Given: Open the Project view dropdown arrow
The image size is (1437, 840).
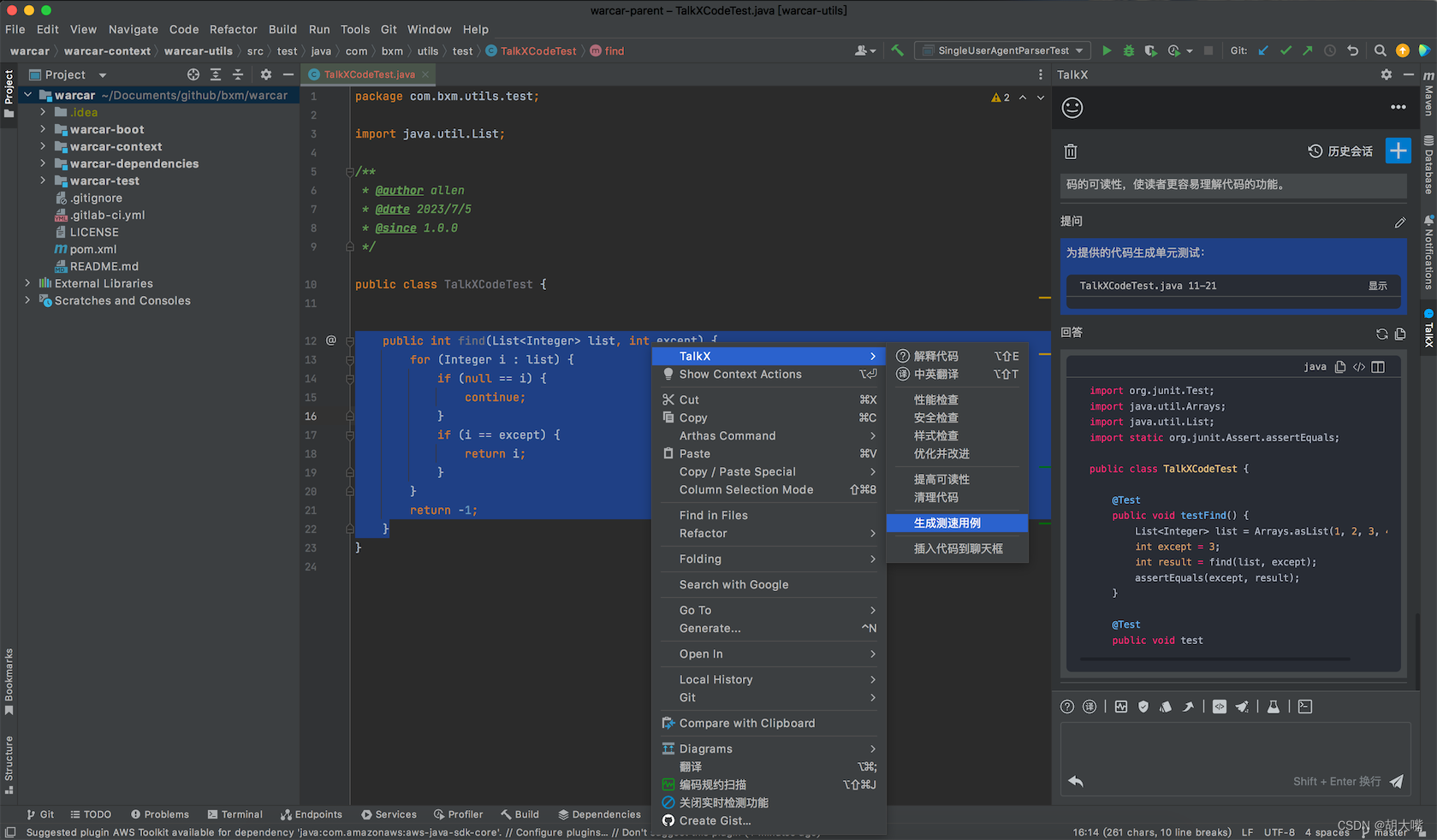Looking at the screenshot, I should pos(102,75).
